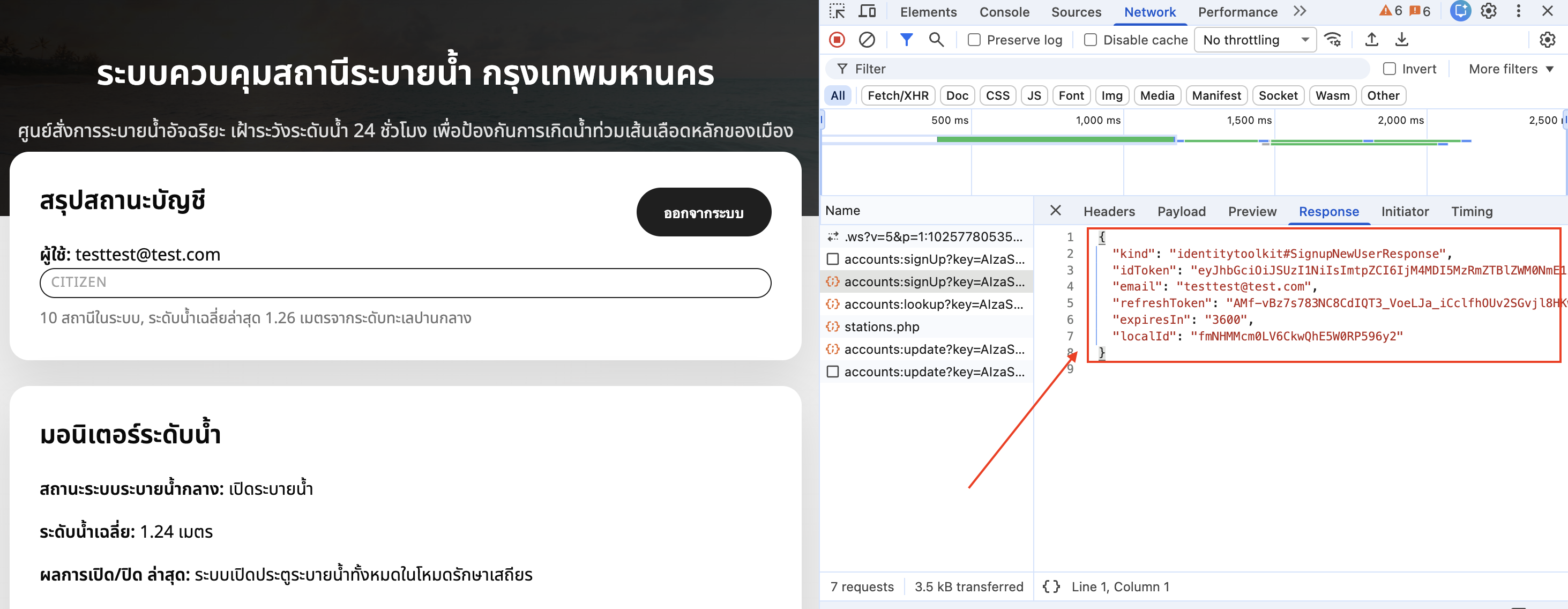Viewport: 1568px width, 609px height.
Task: Enable the Disable cache checkbox
Action: (x=1090, y=40)
